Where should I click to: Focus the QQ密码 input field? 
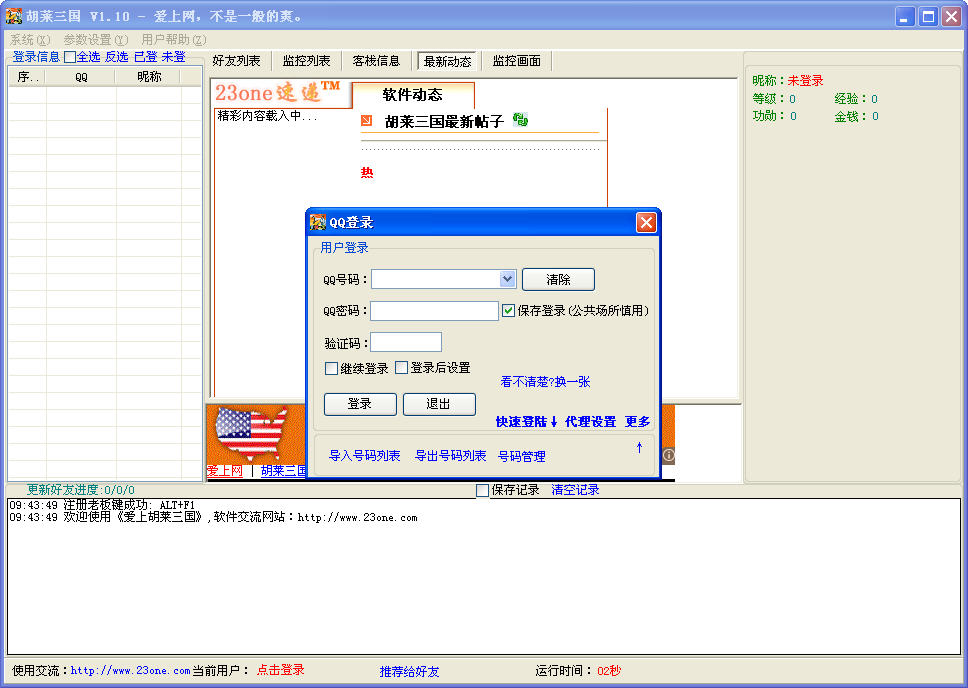(x=434, y=311)
